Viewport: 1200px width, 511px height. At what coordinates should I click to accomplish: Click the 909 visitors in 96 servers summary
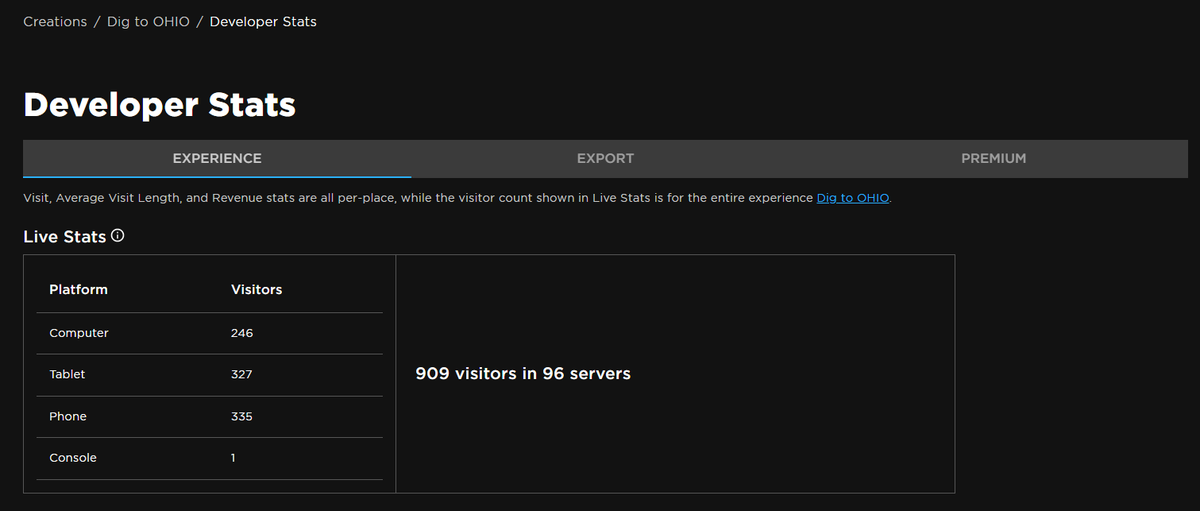[x=523, y=373]
